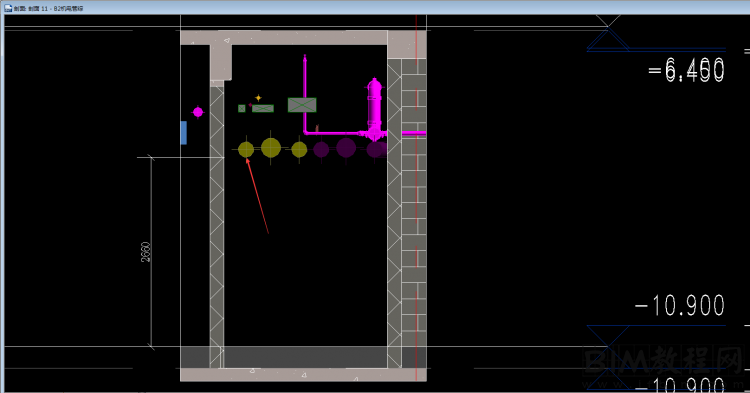Select the magenta vertical riser pipe
Image resolution: width=750 pixels, height=393 pixels.
[305, 94]
